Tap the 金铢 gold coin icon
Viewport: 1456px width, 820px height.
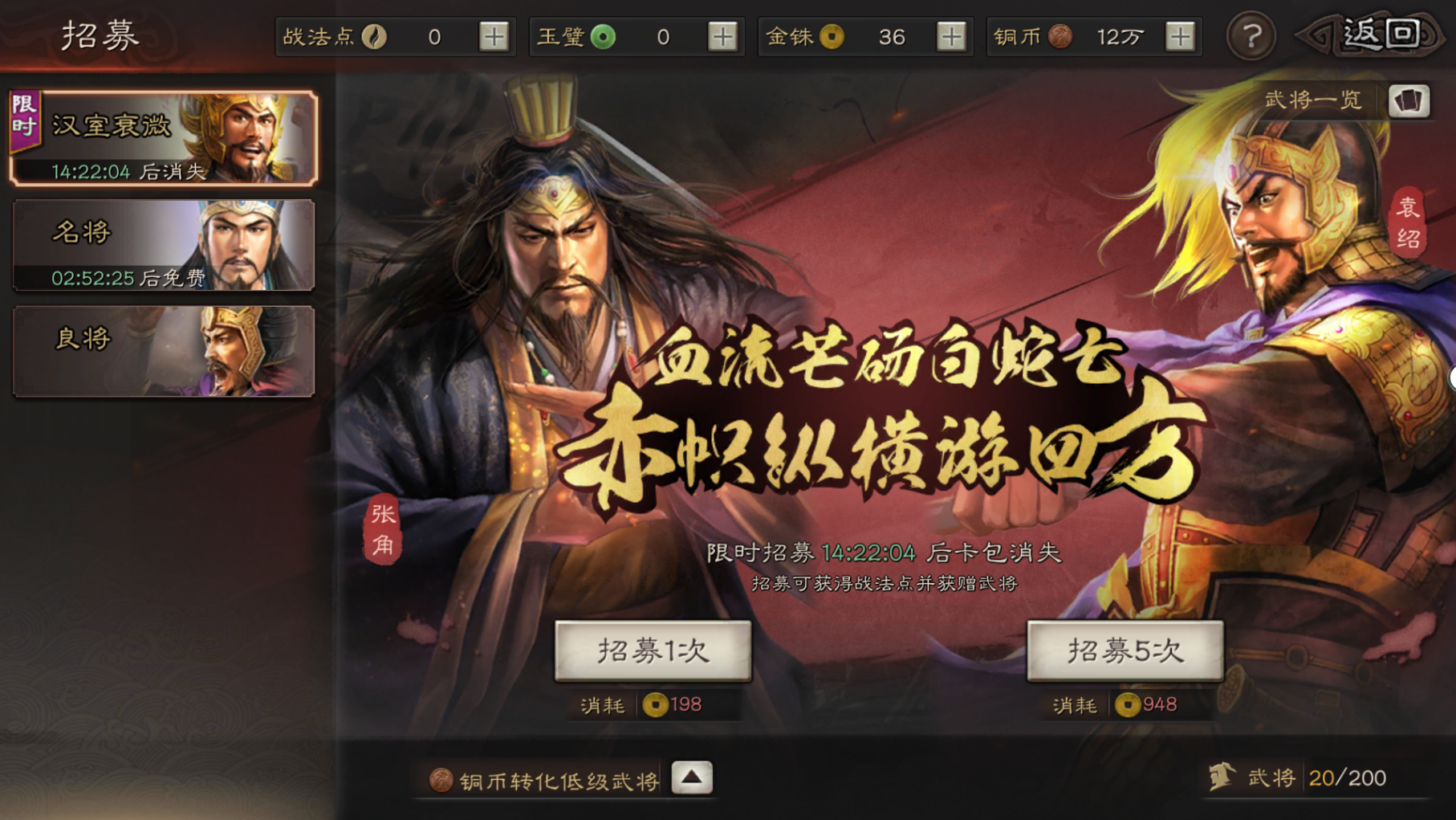click(x=832, y=36)
